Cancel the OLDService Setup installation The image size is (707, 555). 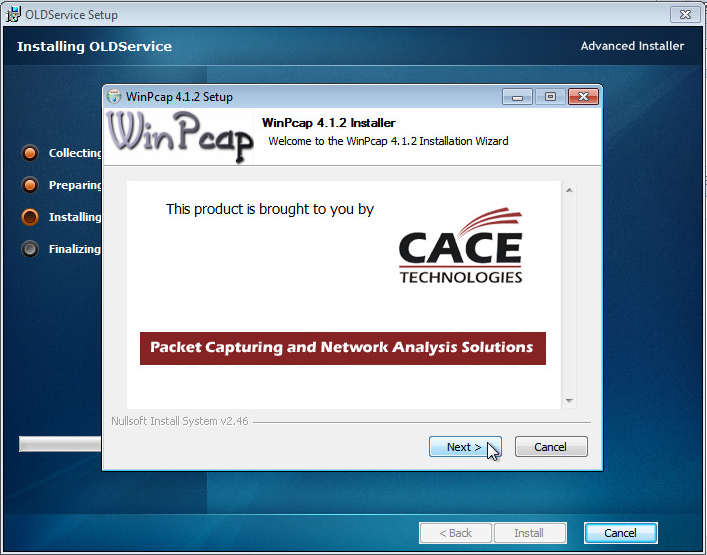pos(620,533)
